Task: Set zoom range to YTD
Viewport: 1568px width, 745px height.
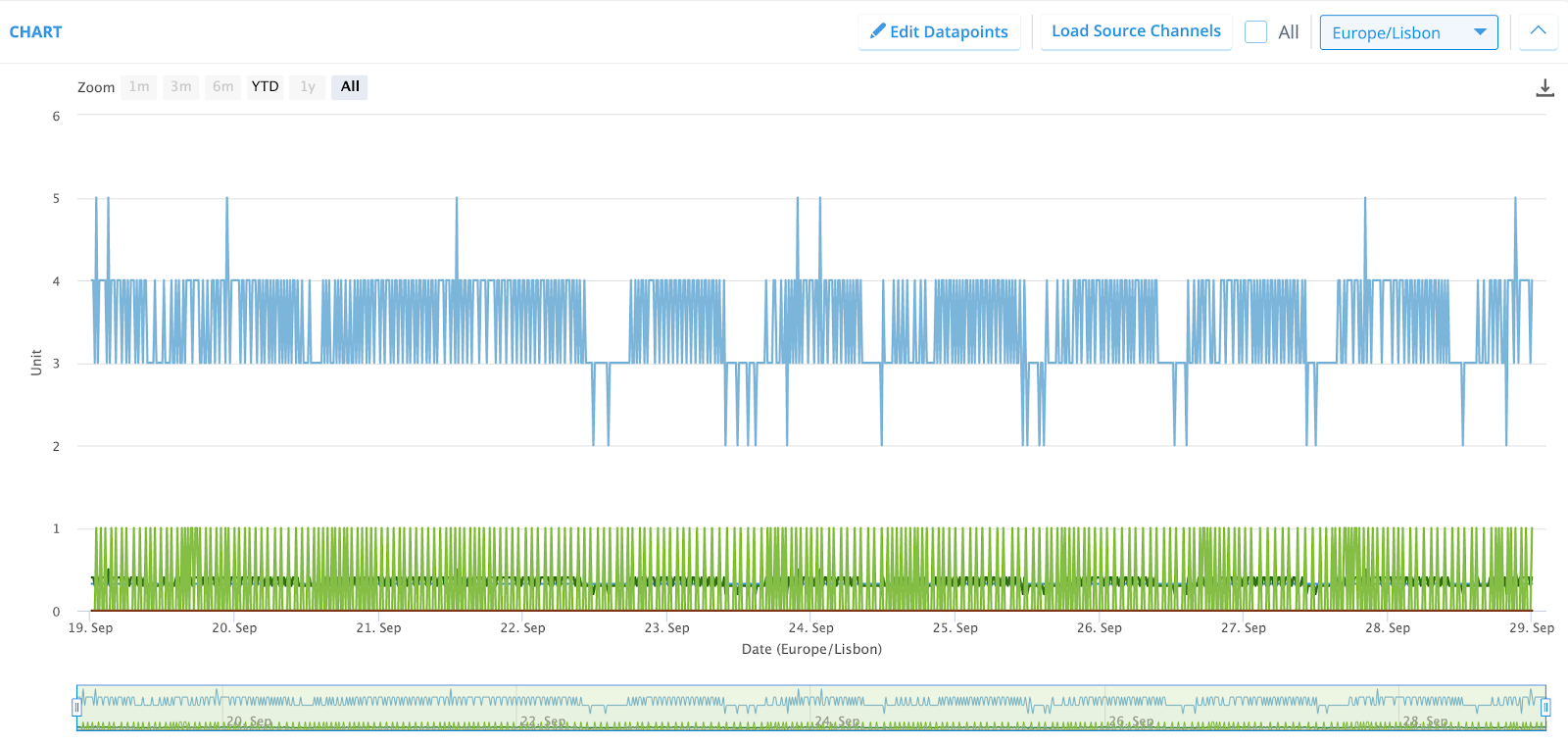Action: (265, 86)
